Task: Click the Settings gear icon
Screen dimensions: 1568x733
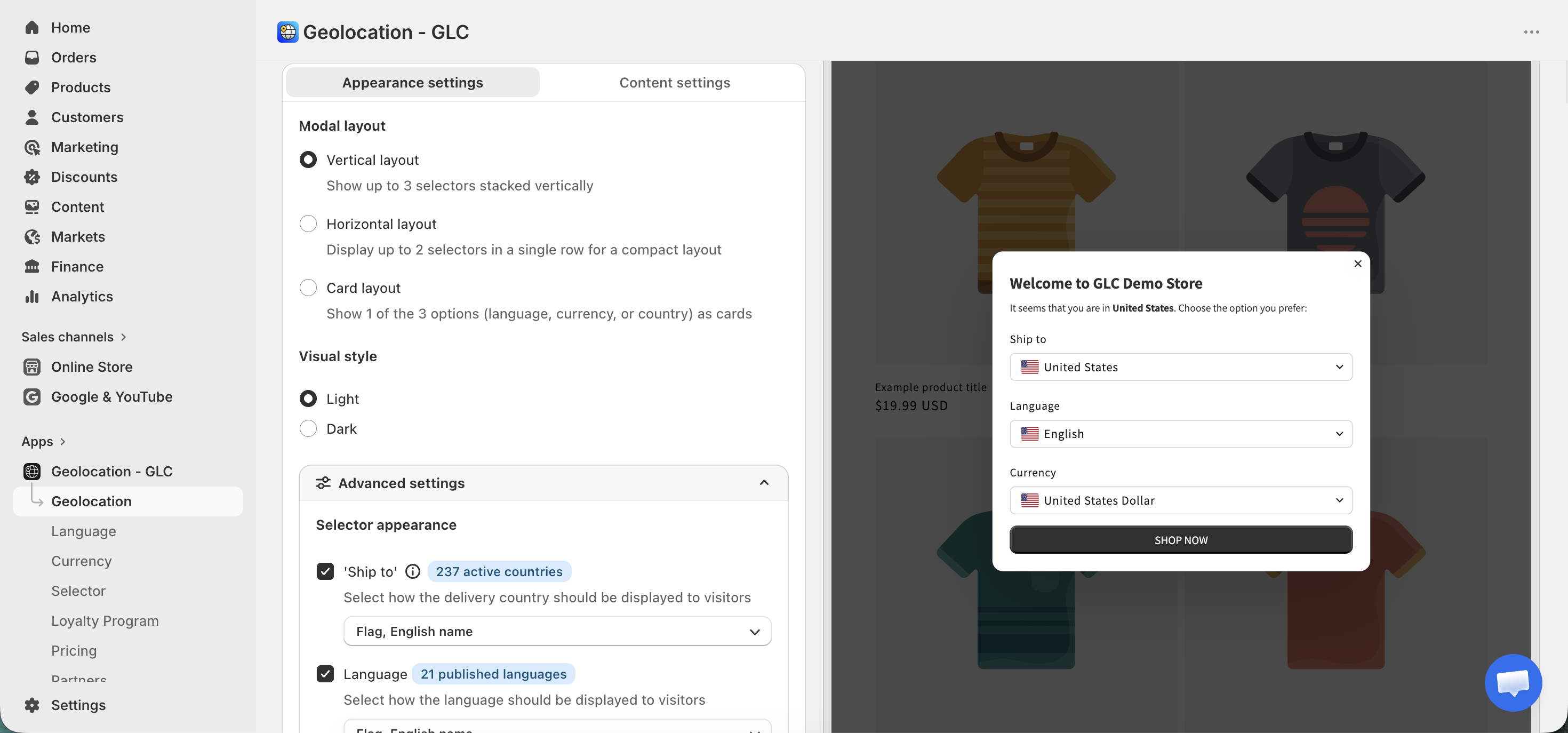Action: [x=31, y=704]
